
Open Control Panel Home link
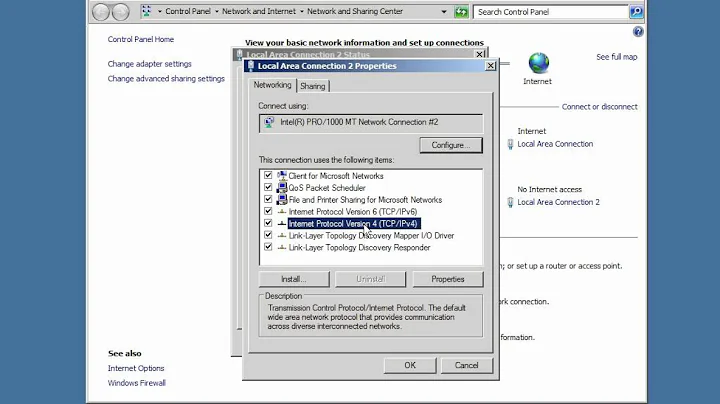pos(141,39)
